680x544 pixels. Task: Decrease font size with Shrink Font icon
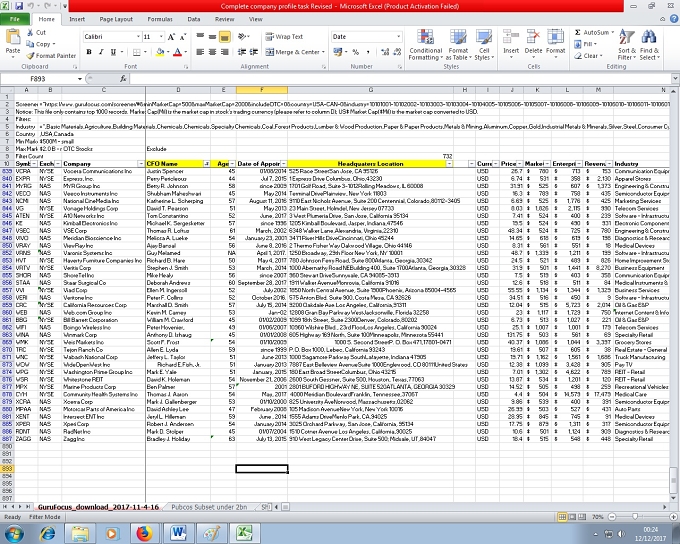tap(183, 37)
